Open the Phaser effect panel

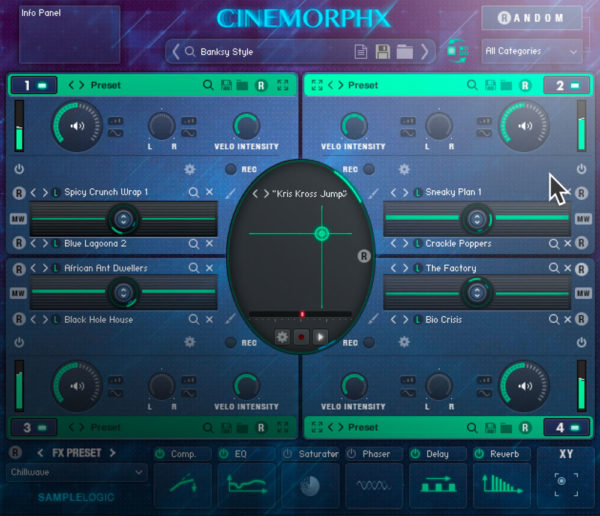coord(374,485)
